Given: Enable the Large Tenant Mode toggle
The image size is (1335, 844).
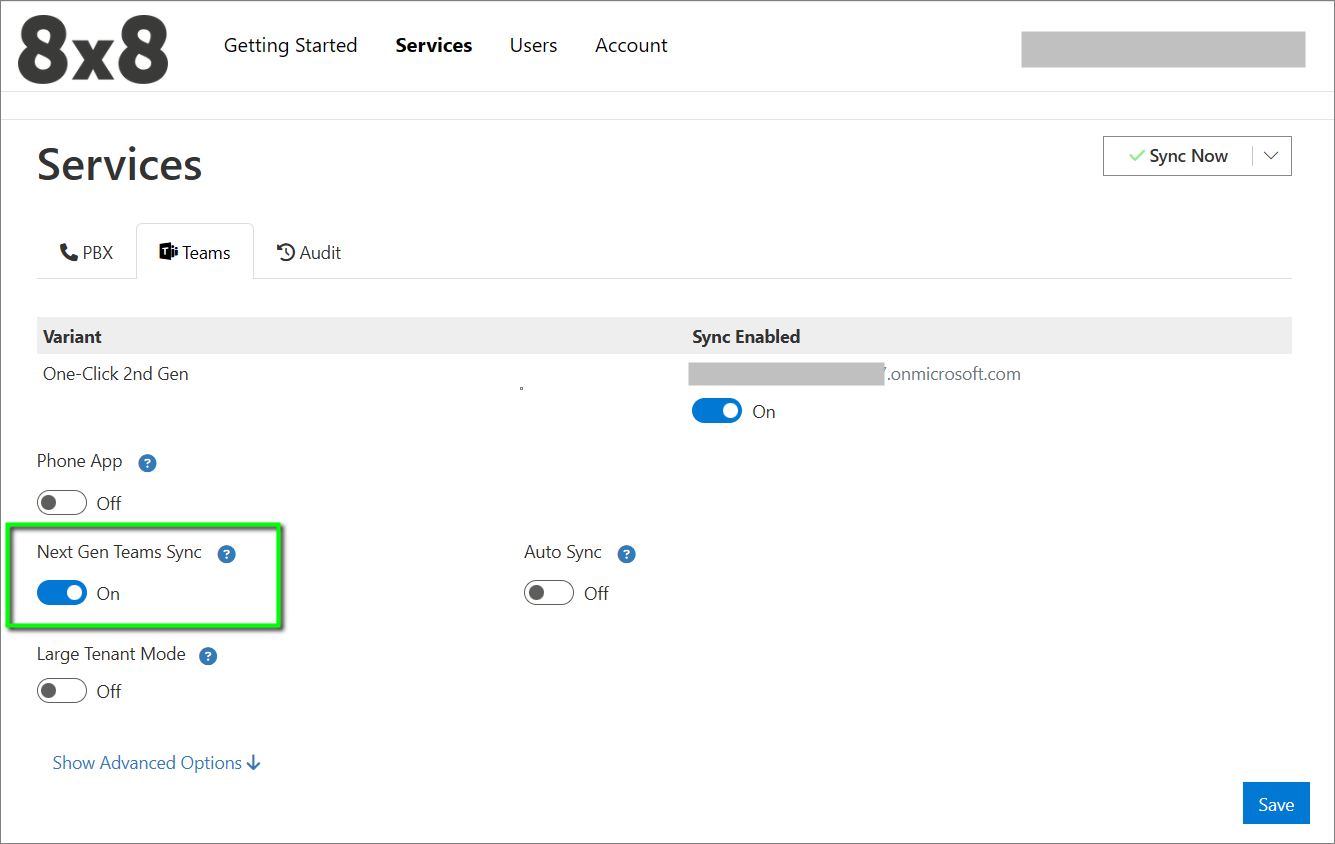Looking at the screenshot, I should (62, 691).
